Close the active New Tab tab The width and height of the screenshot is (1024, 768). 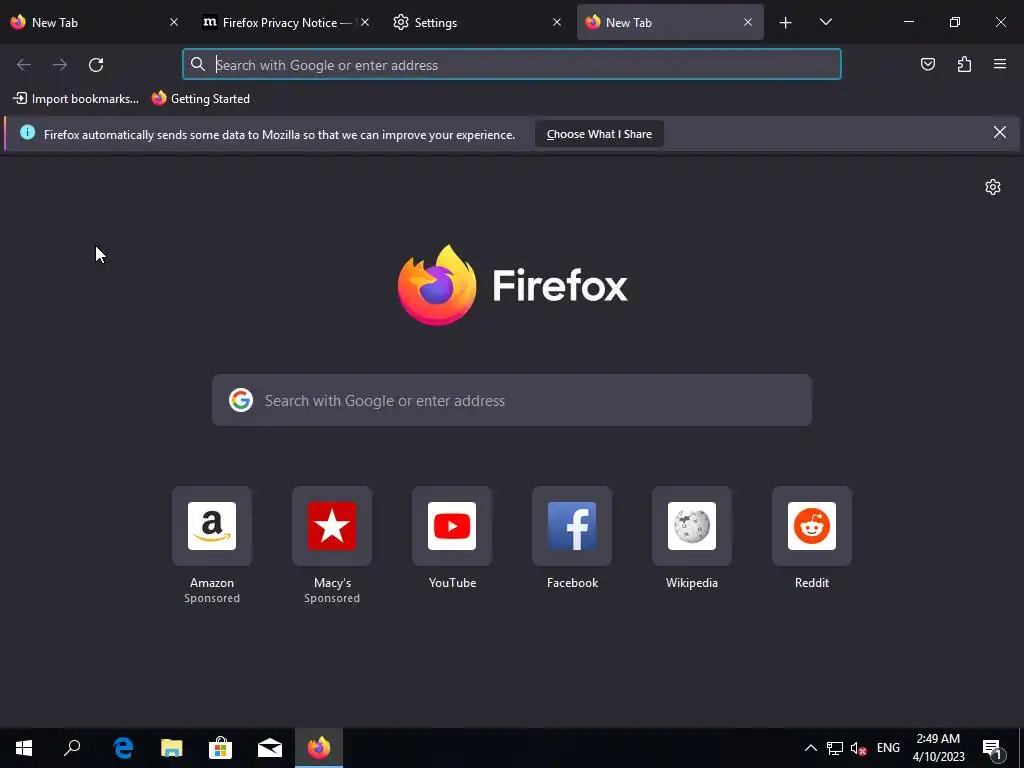748,22
